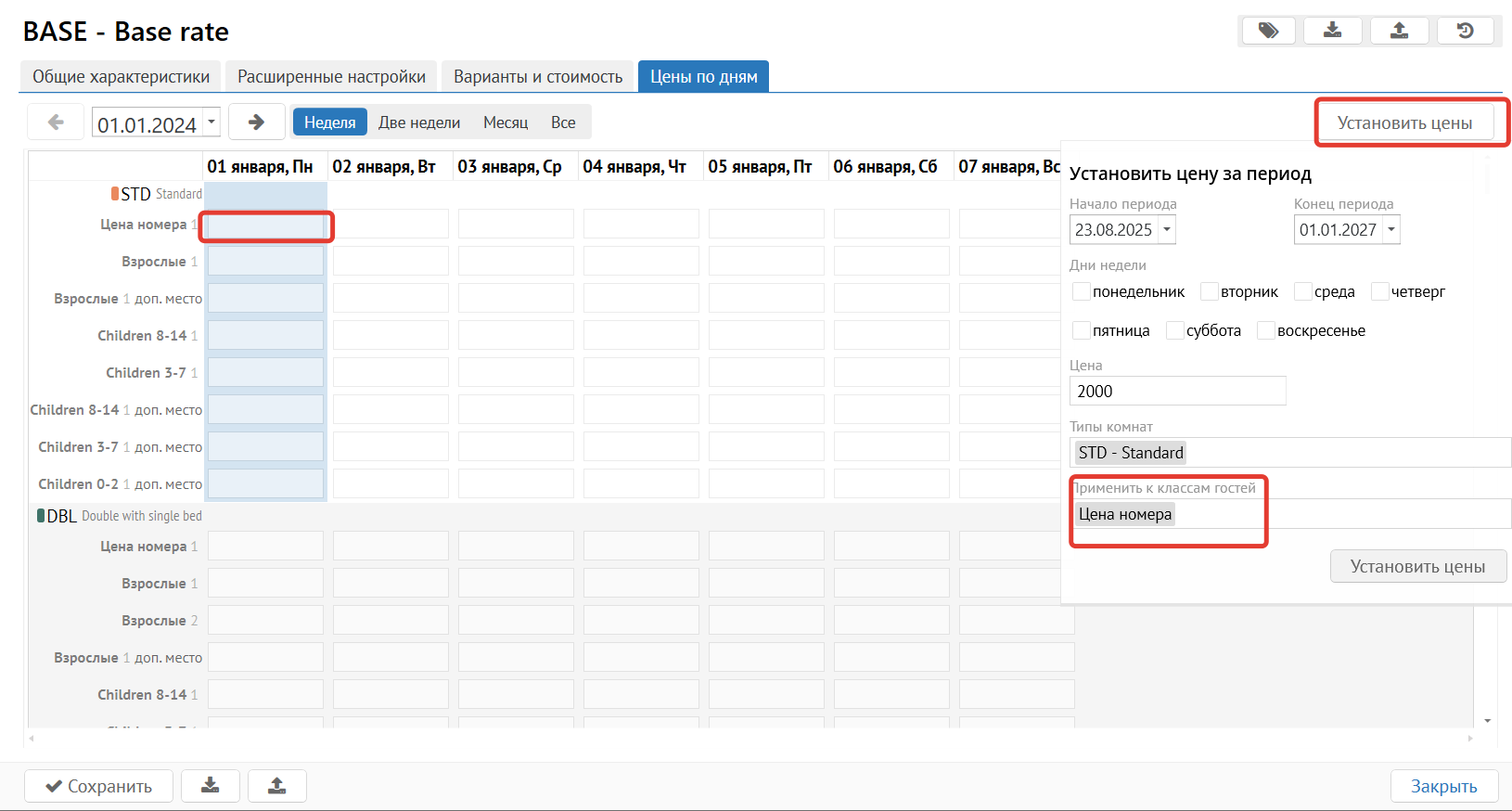
Task: Save changes with the Сохранить button
Action: pos(99,786)
